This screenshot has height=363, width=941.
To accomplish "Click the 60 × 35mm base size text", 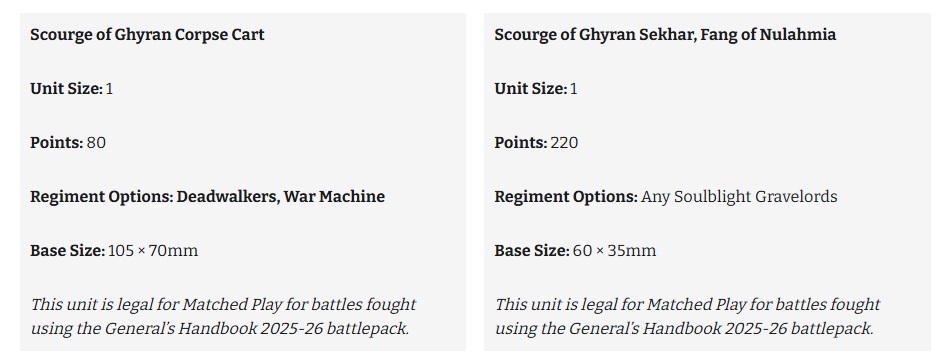I will pos(614,251).
